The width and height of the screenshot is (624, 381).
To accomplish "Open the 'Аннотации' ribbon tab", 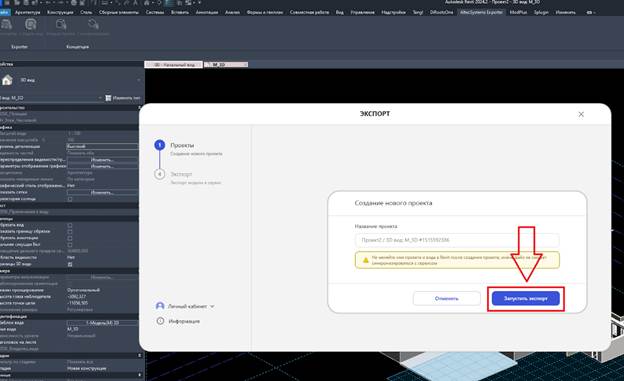I will pyautogui.click(x=207, y=12).
